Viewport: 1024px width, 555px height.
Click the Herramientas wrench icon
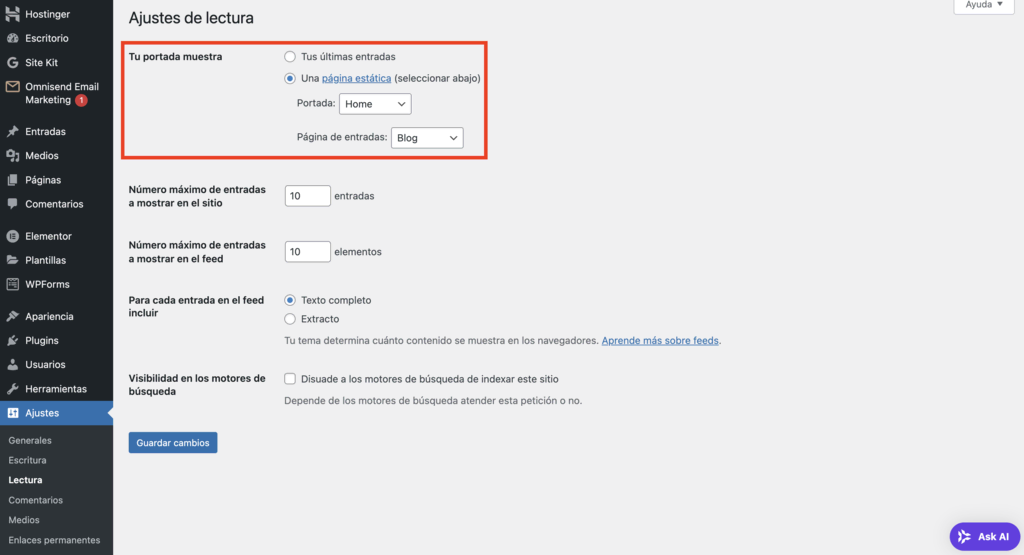point(12,388)
